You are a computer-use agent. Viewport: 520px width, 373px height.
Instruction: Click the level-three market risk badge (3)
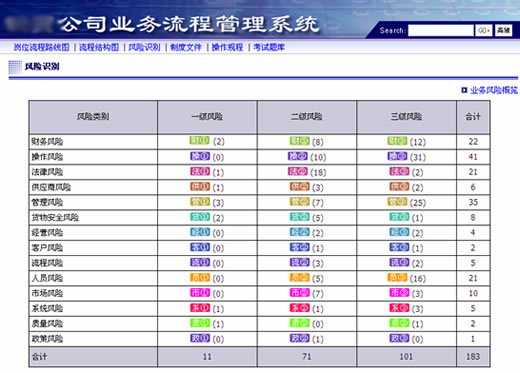399,292
